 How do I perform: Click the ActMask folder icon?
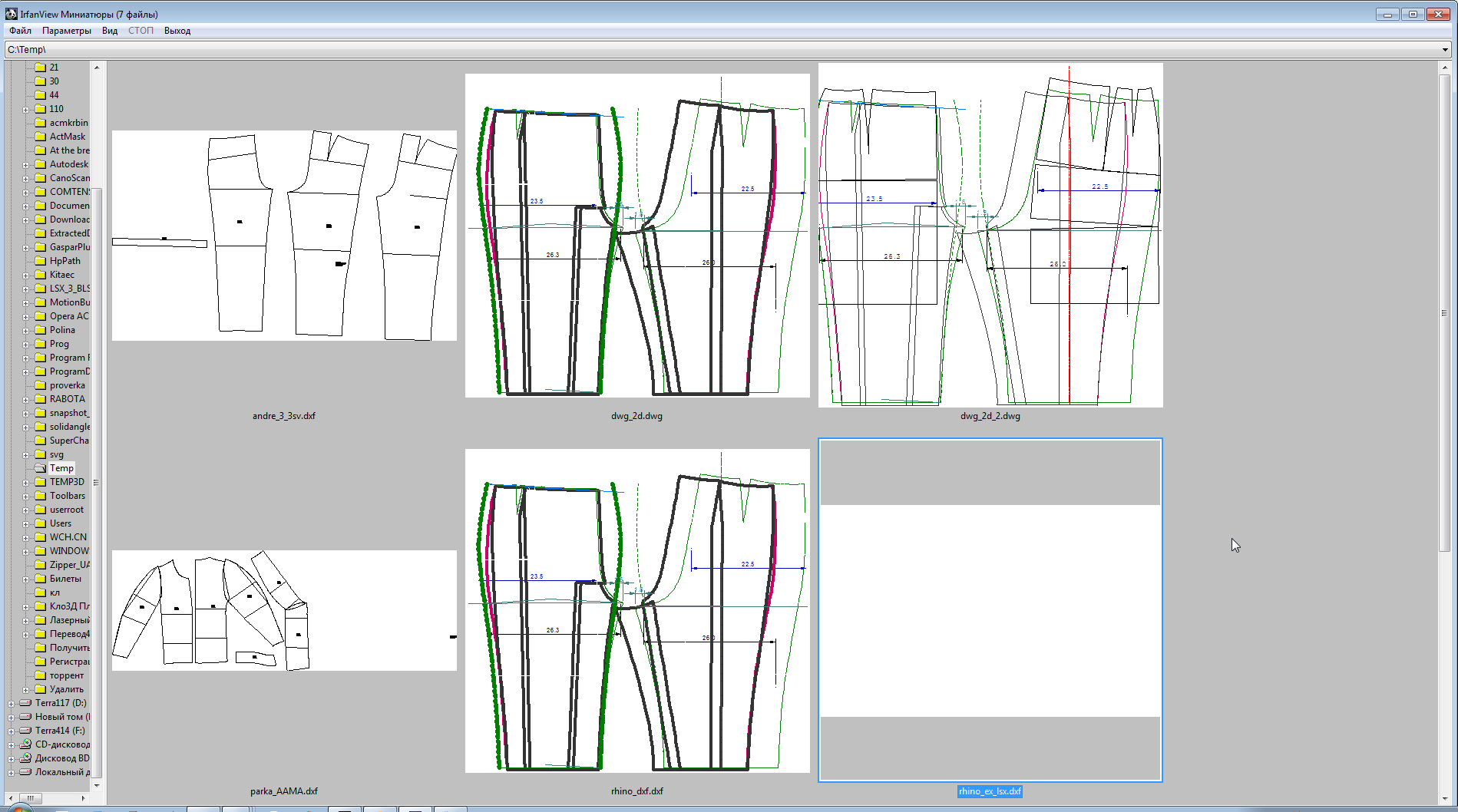click(40, 137)
